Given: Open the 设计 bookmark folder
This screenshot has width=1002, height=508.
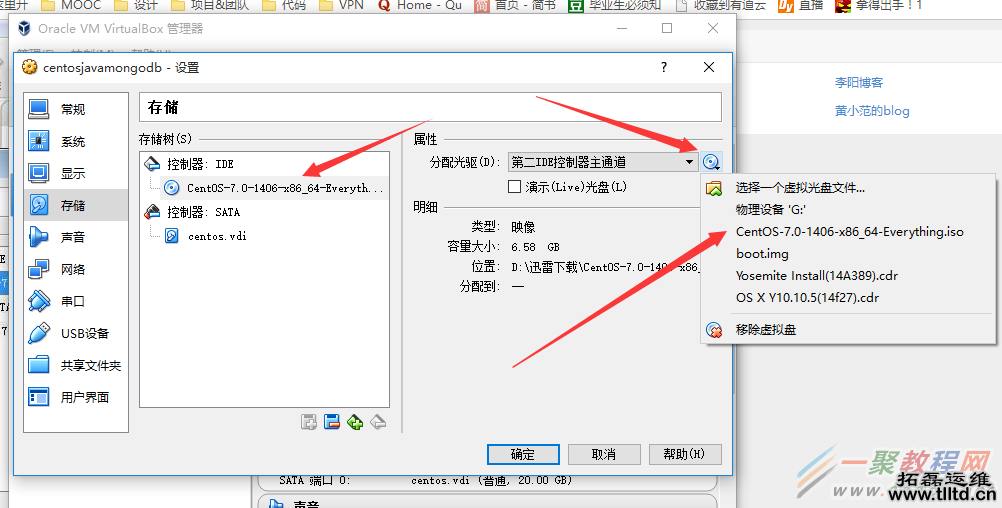Looking at the screenshot, I should [x=135, y=5].
